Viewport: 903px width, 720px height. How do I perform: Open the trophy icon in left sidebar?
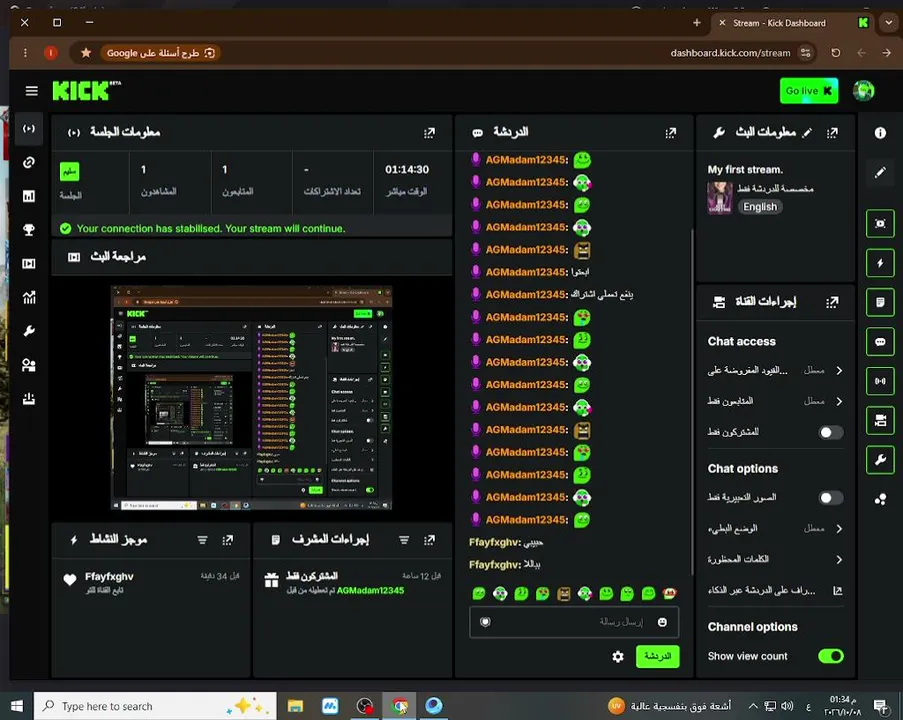[29, 230]
